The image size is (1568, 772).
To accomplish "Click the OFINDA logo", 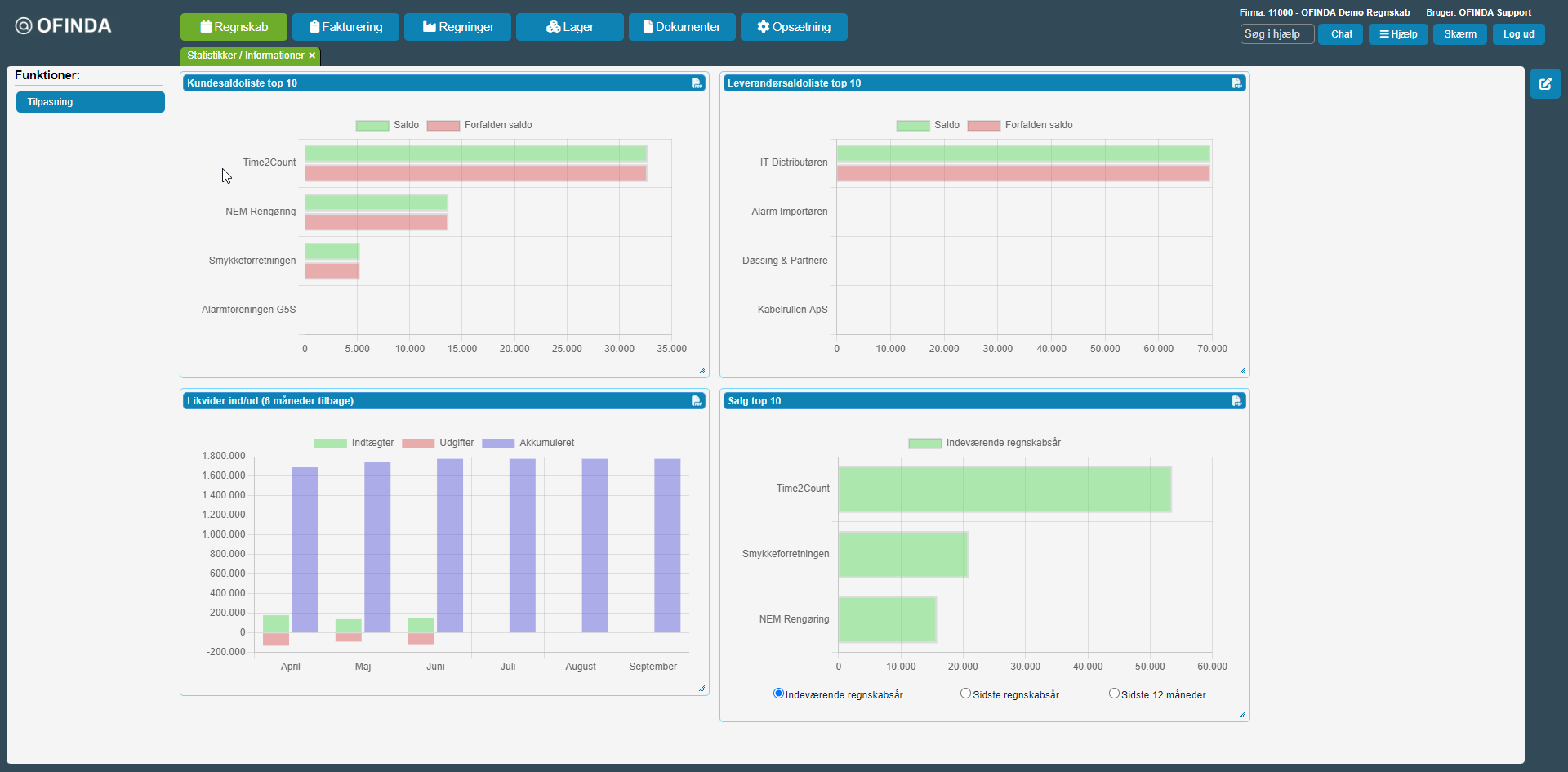I will click(x=64, y=26).
